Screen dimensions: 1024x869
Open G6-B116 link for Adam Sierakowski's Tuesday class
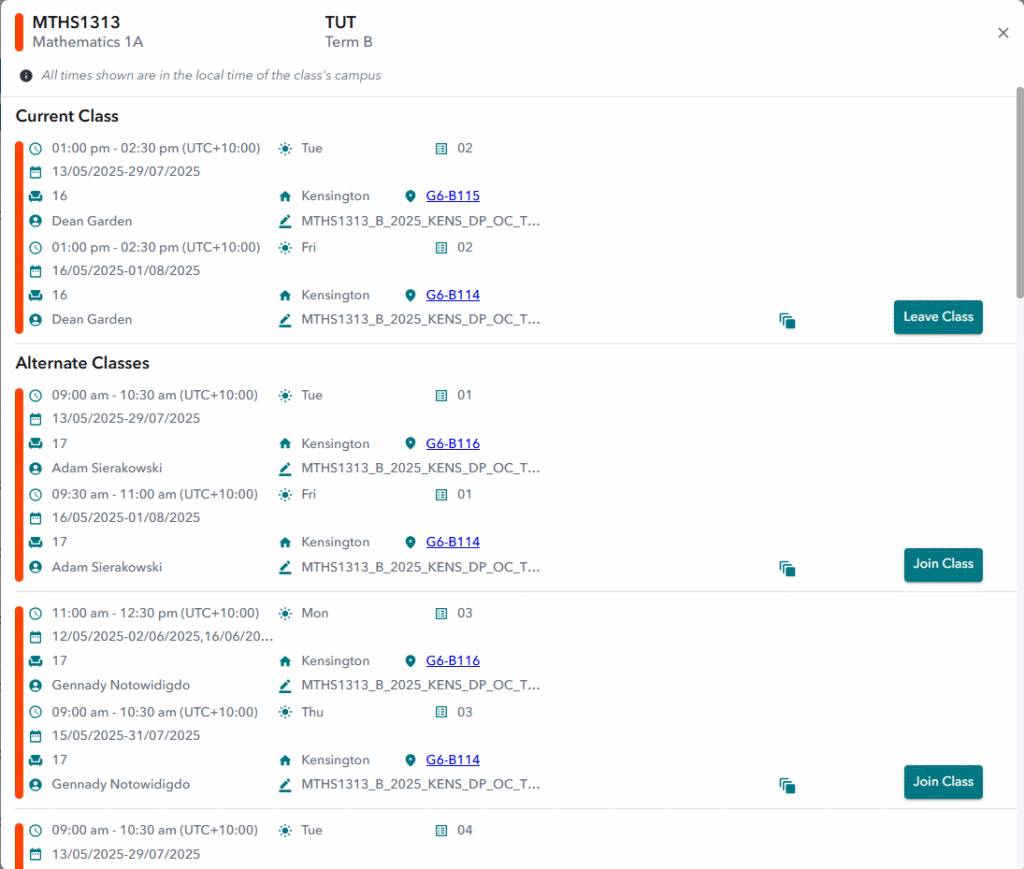[x=452, y=443]
